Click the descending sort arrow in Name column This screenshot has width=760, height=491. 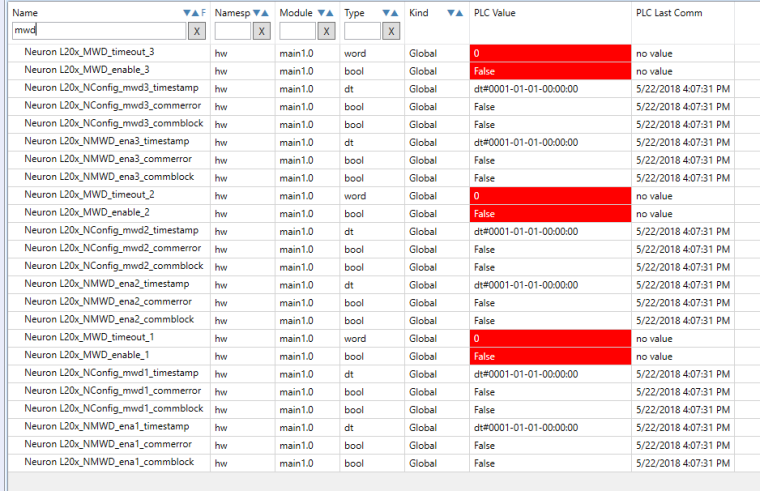coord(186,13)
